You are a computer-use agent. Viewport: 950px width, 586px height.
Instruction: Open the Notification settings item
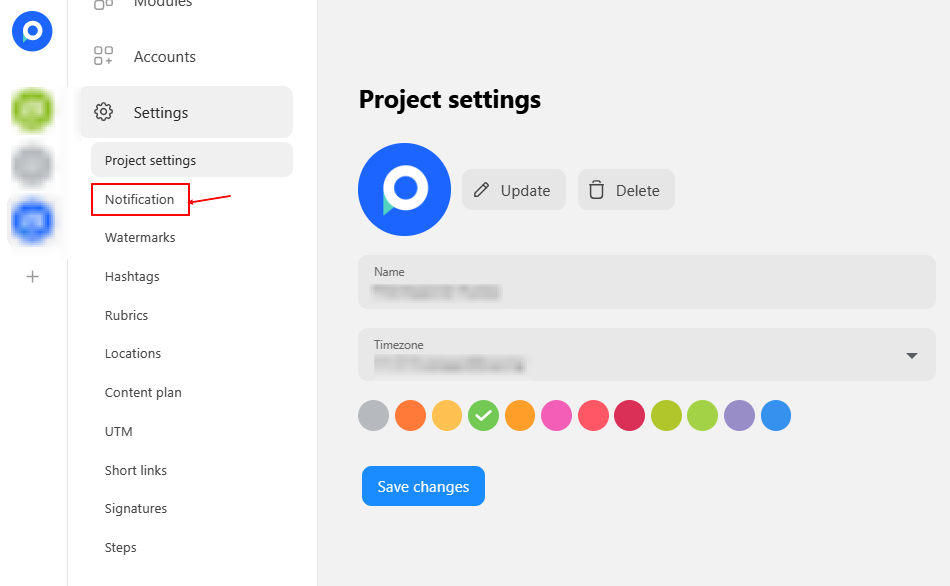139,199
